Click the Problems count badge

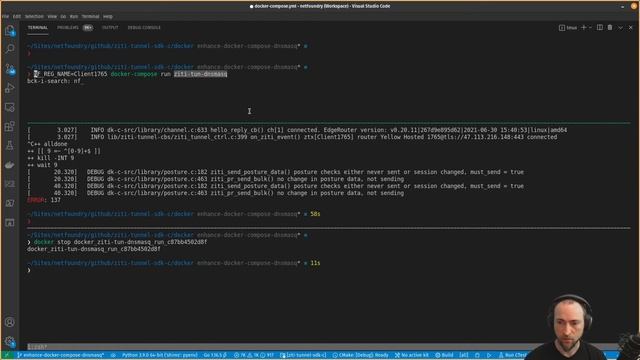[x=88, y=28]
